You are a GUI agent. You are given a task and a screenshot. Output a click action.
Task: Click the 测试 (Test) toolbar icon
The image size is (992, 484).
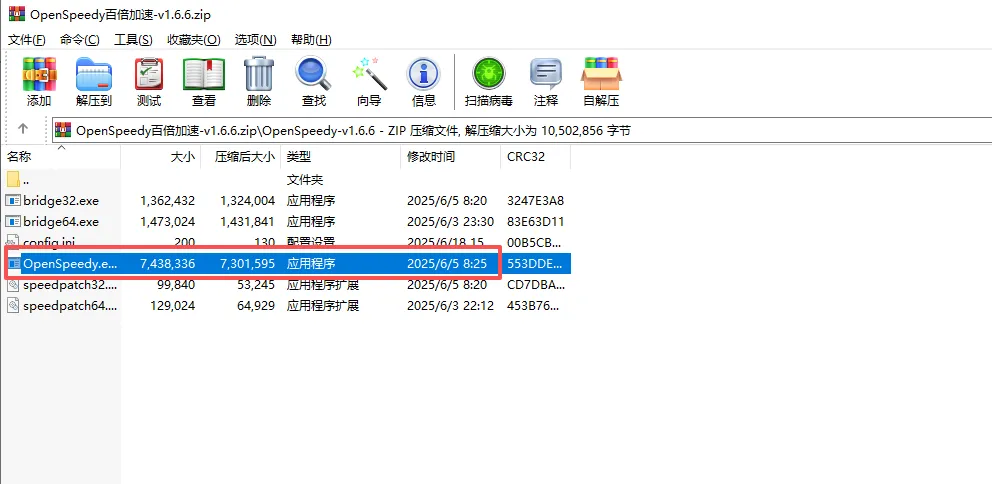(x=149, y=74)
